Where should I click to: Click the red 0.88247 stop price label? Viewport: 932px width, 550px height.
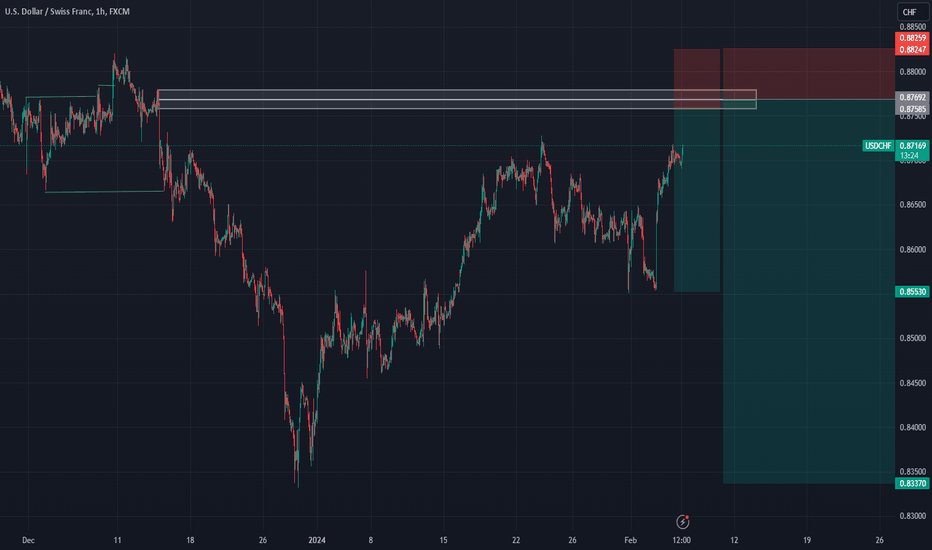912,49
